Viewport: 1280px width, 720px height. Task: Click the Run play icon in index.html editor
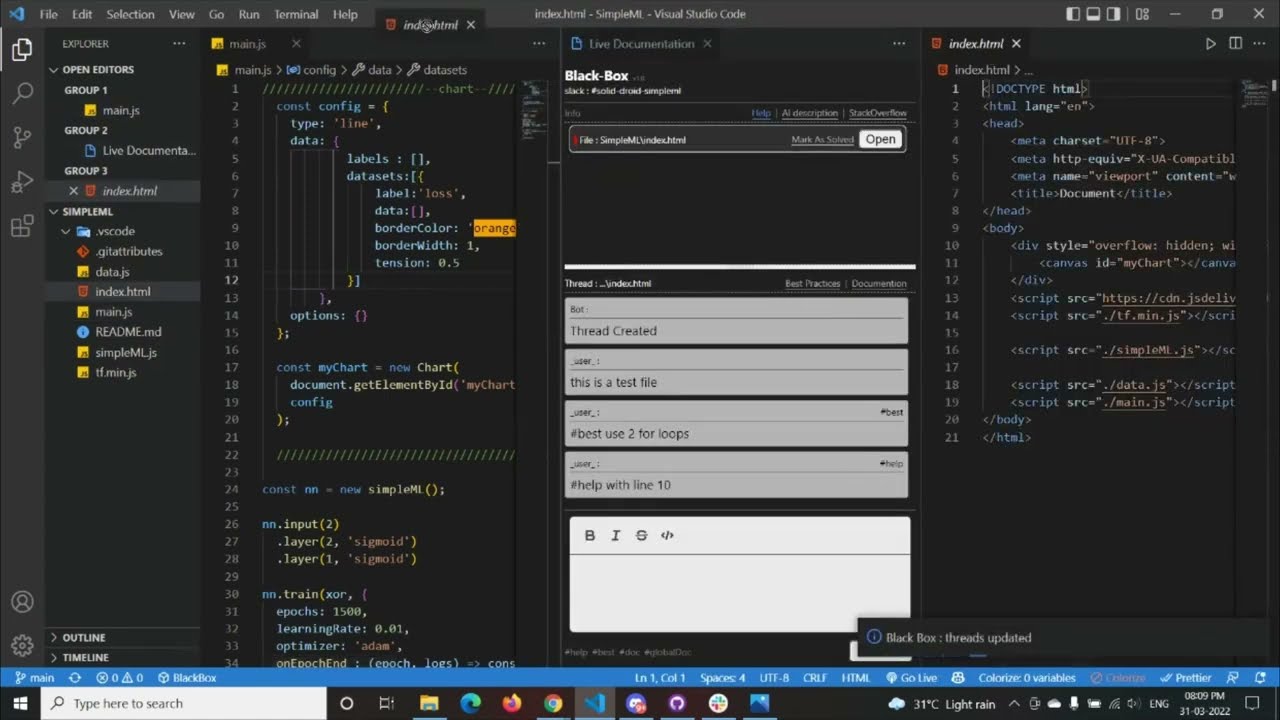(1210, 44)
